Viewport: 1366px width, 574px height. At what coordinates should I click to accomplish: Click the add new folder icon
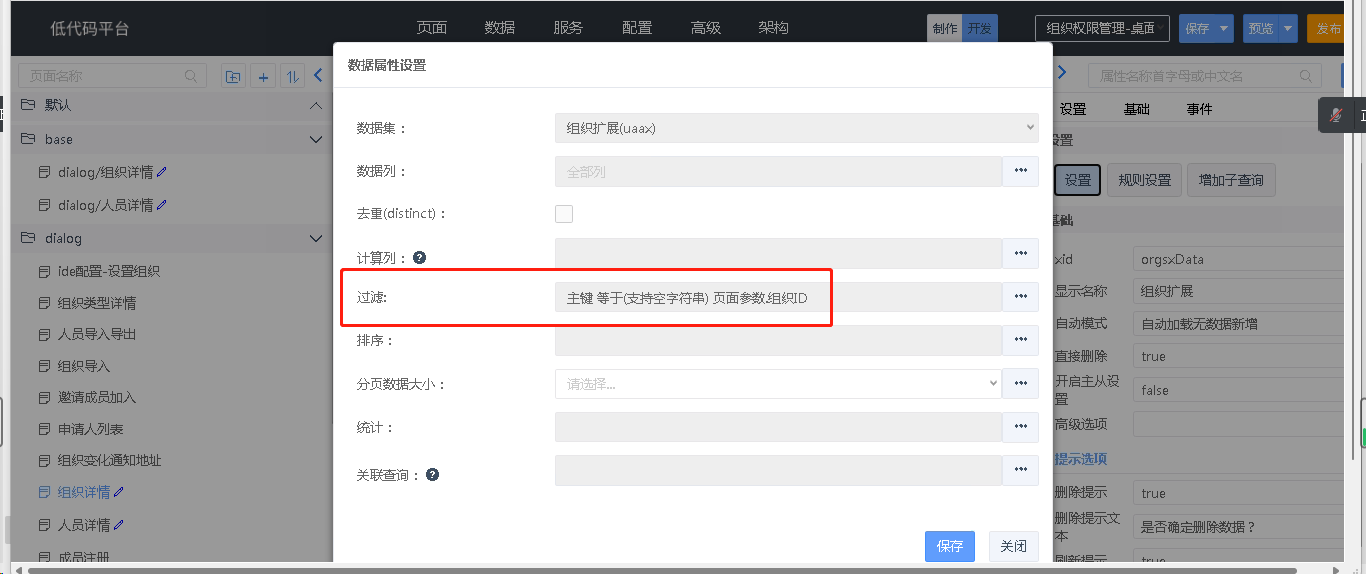point(233,76)
